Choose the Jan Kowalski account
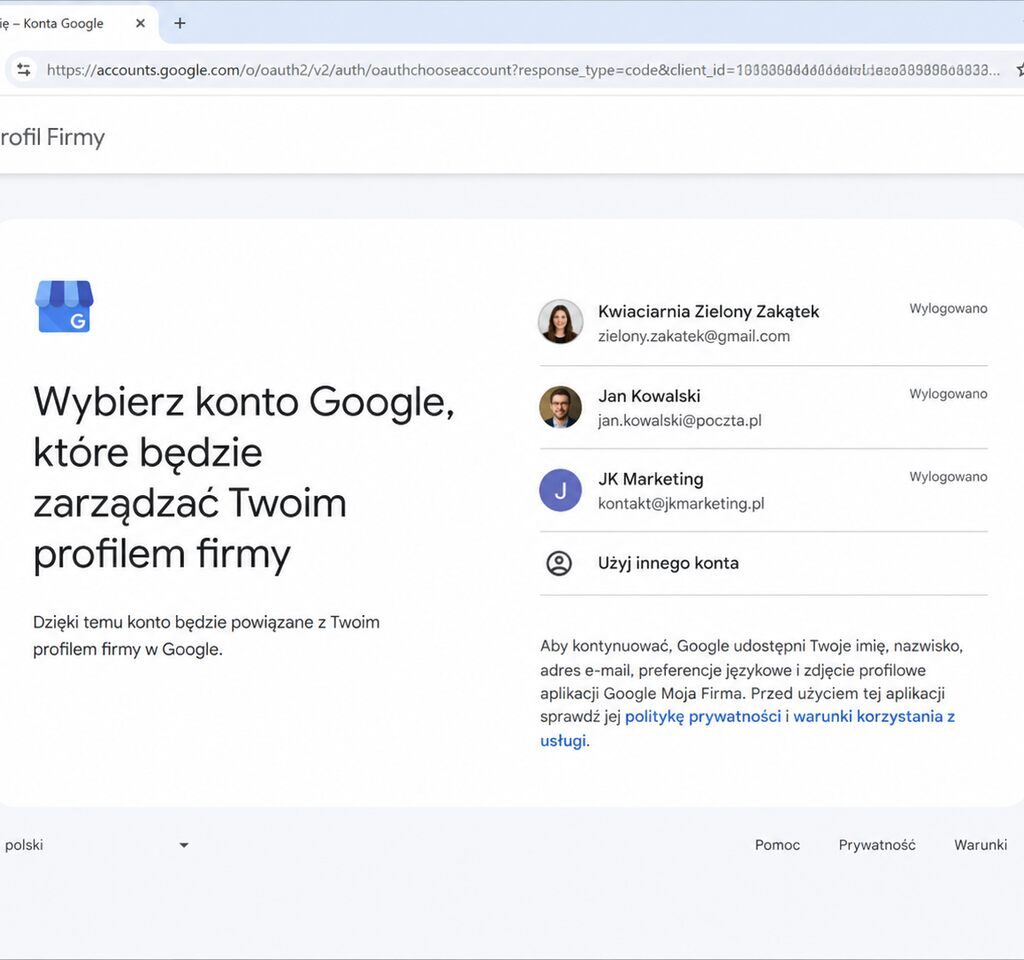Viewport: 1024px width, 960px height. (x=763, y=408)
